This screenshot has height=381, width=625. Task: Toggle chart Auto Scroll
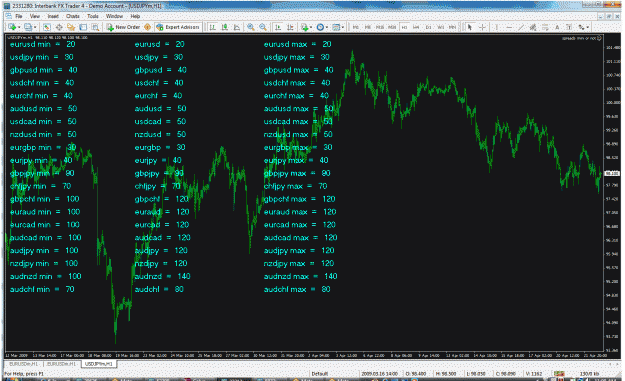pos(278,27)
